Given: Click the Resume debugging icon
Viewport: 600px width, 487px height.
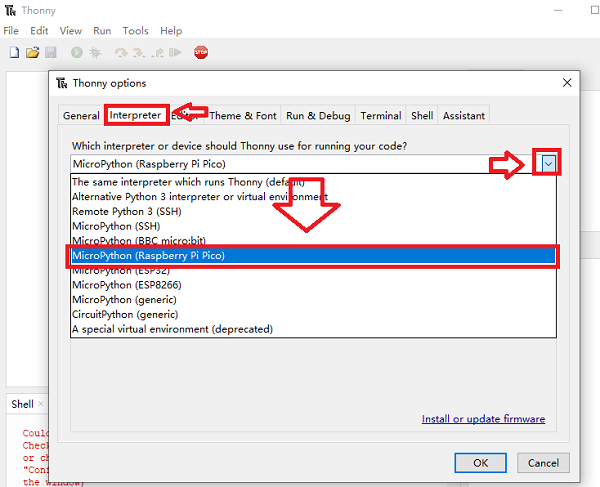Looking at the screenshot, I should pyautogui.click(x=175, y=52).
